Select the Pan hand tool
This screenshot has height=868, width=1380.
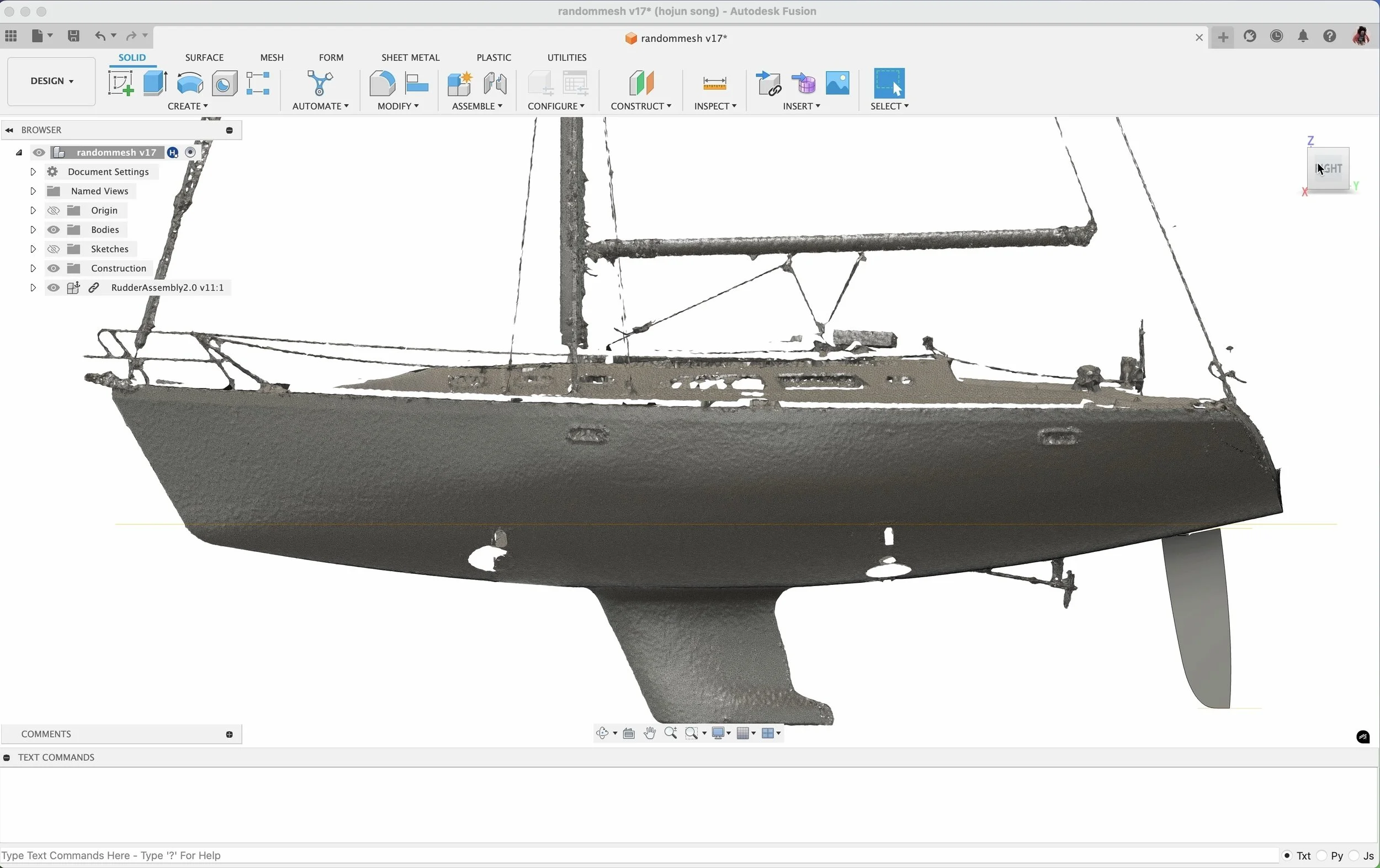pyautogui.click(x=650, y=733)
